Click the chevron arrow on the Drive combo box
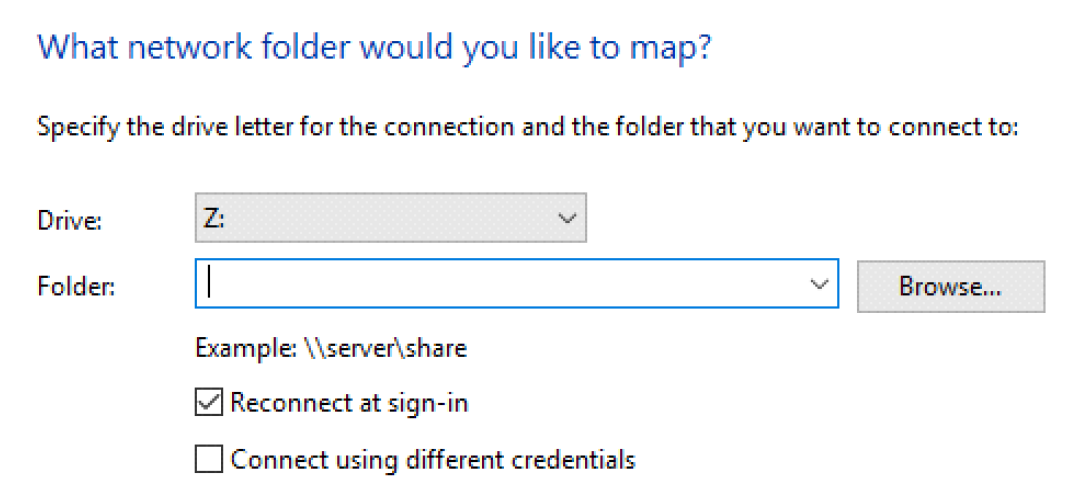This screenshot has height=490, width=1090. [x=566, y=219]
